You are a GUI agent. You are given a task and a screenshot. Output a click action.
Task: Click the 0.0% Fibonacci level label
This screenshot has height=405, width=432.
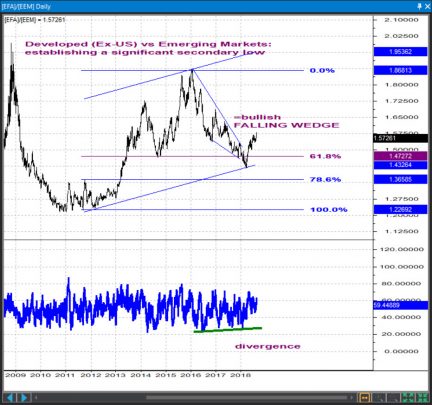coord(322,70)
